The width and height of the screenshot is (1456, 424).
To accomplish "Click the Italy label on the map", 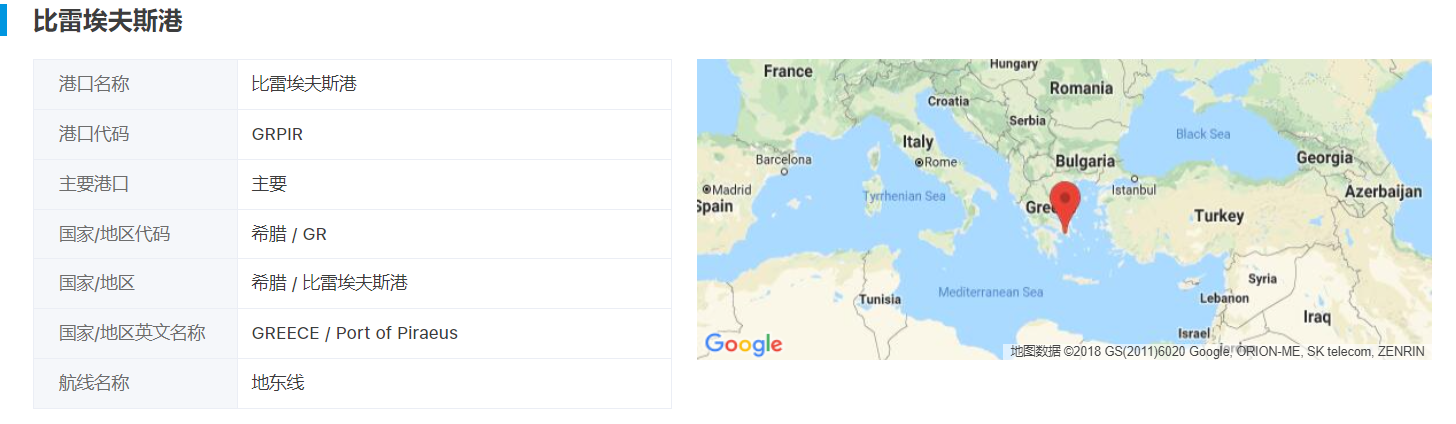I will (x=917, y=142).
